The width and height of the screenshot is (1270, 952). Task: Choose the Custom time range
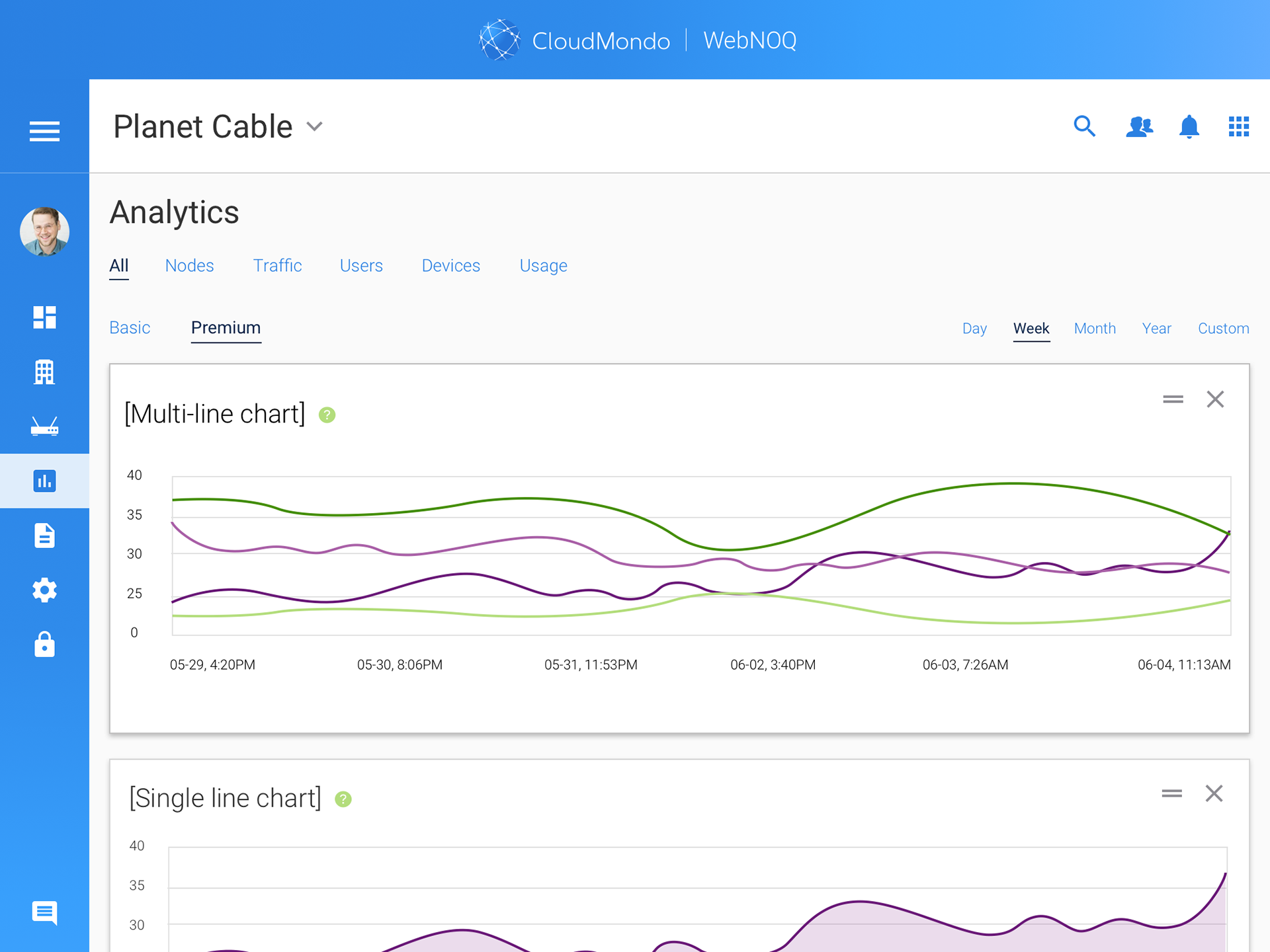pyautogui.click(x=1223, y=329)
